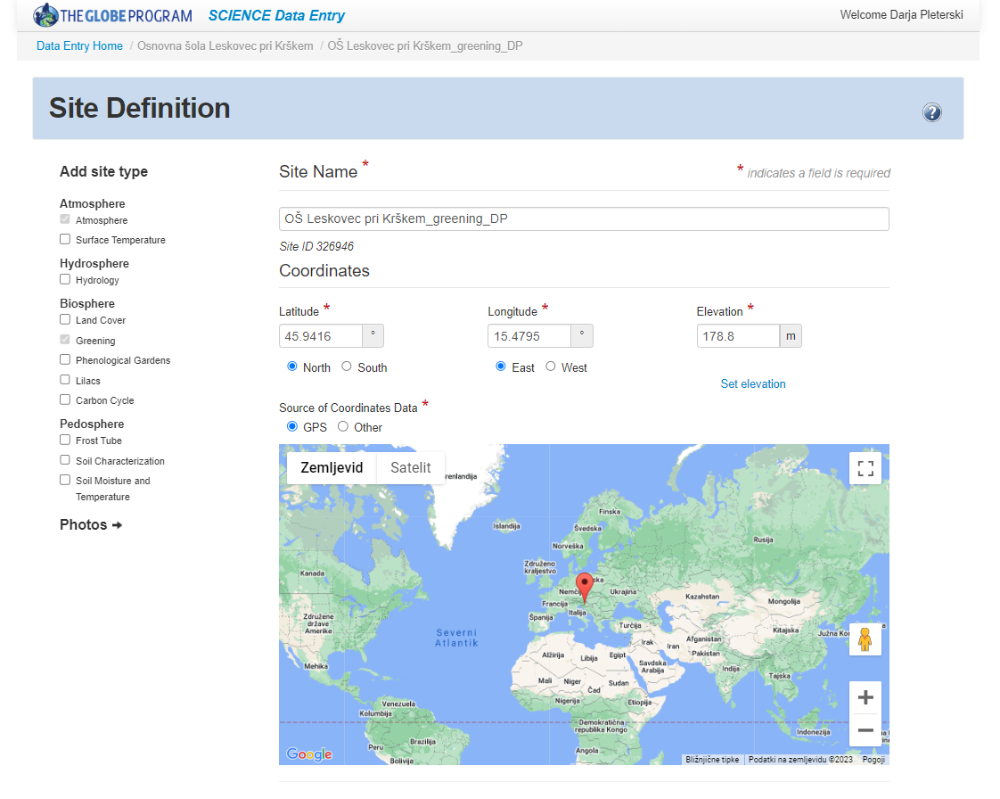The height and width of the screenshot is (799, 1000).
Task: Zoom in on the map
Action: [x=865, y=697]
